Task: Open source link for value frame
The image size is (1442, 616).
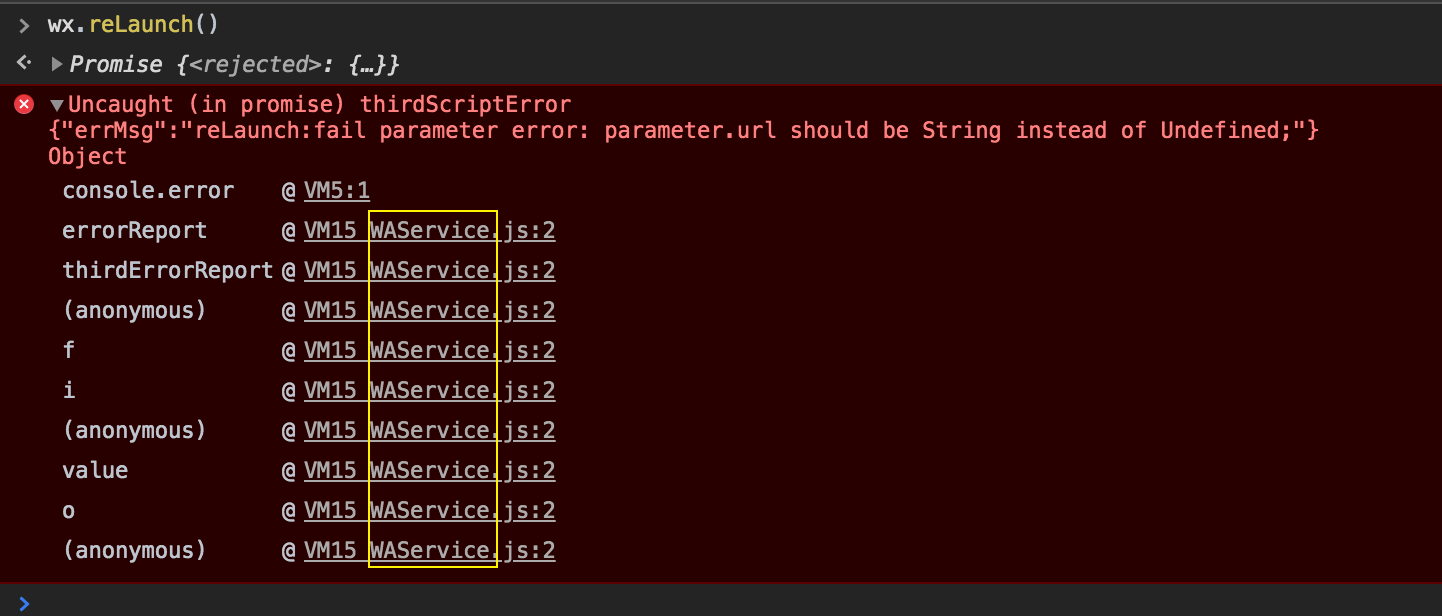Action: [430, 471]
